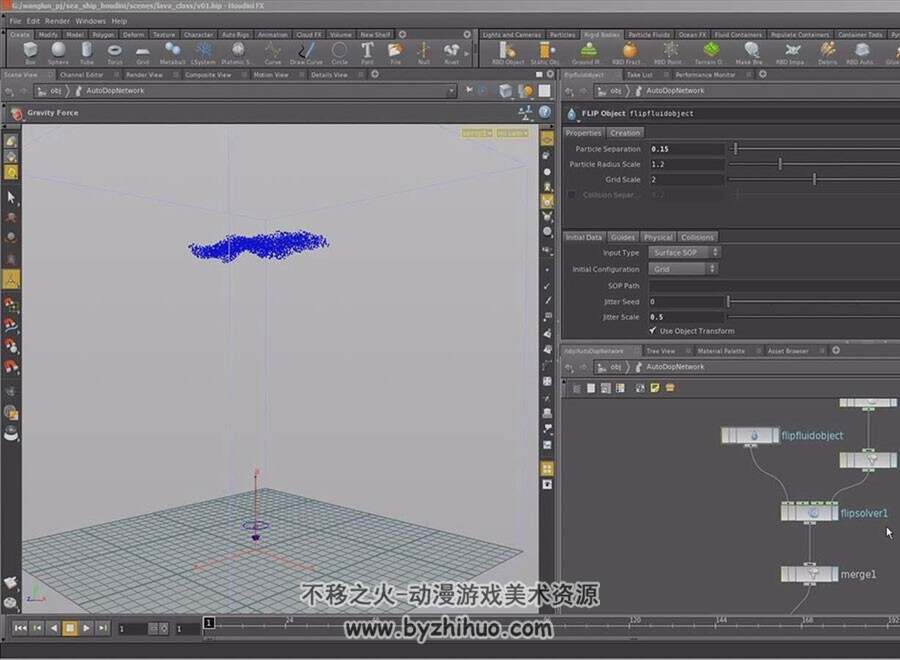Screen dimensions: 900x660
Task: Create a Box from the shelf
Action: [x=30, y=53]
